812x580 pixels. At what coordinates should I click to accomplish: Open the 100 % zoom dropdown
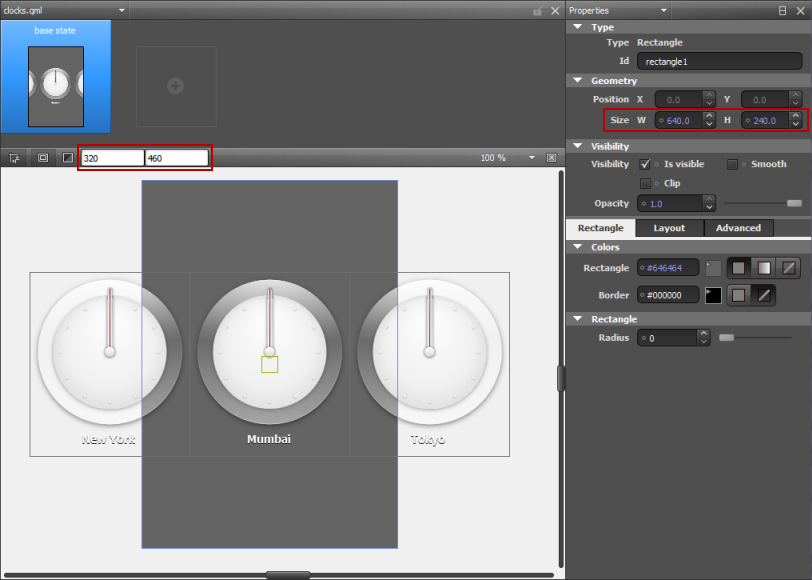[532, 157]
